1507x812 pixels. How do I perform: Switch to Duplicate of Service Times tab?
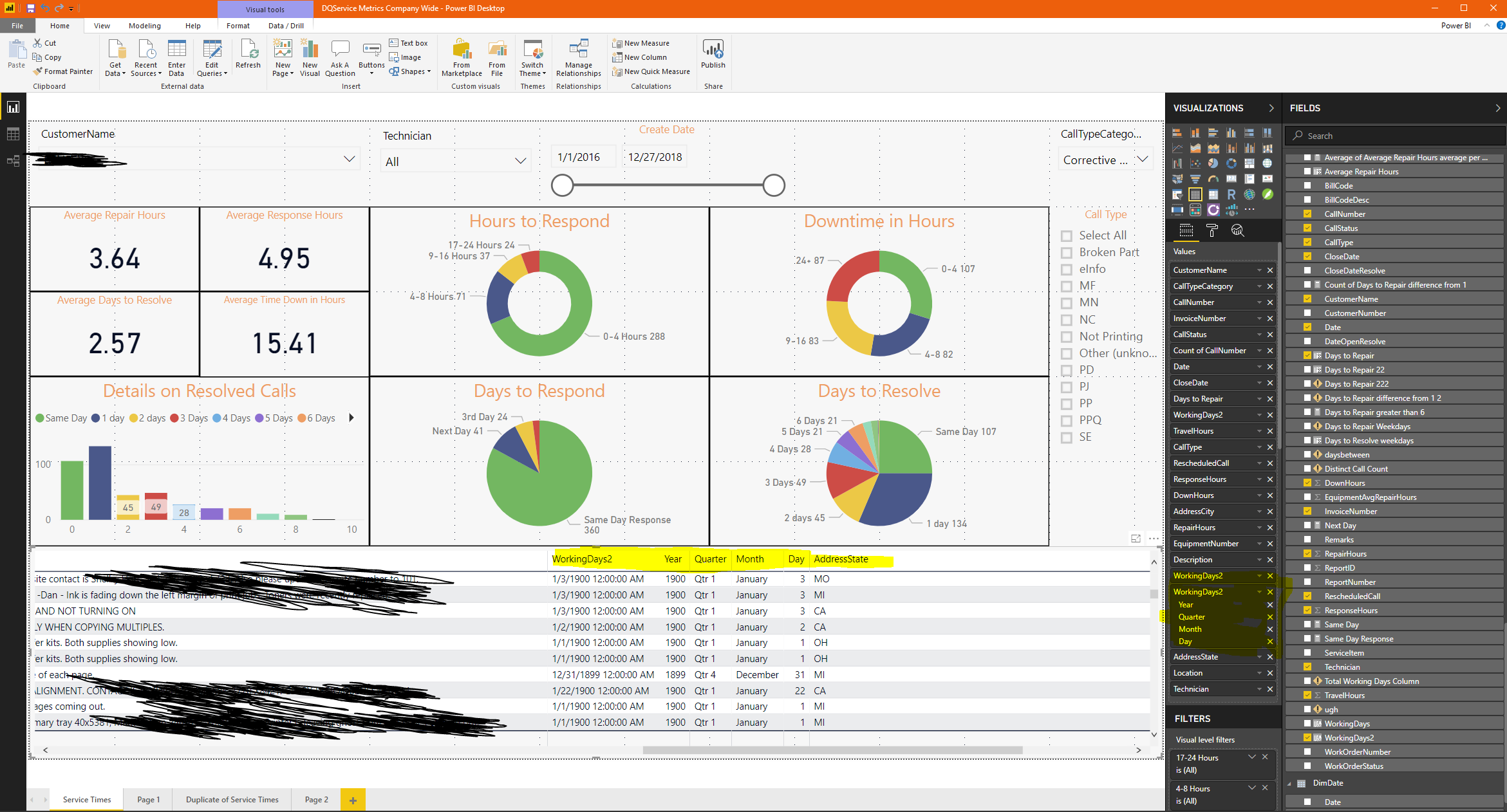pyautogui.click(x=232, y=800)
